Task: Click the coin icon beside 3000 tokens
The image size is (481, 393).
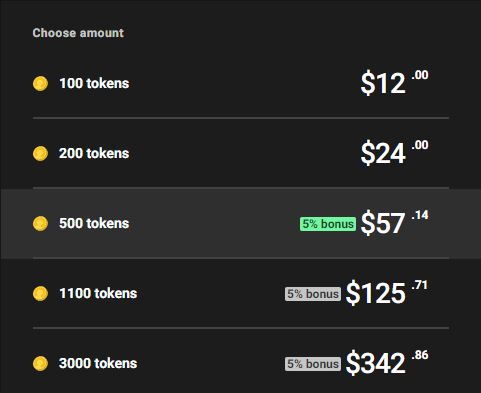Action: (x=40, y=363)
